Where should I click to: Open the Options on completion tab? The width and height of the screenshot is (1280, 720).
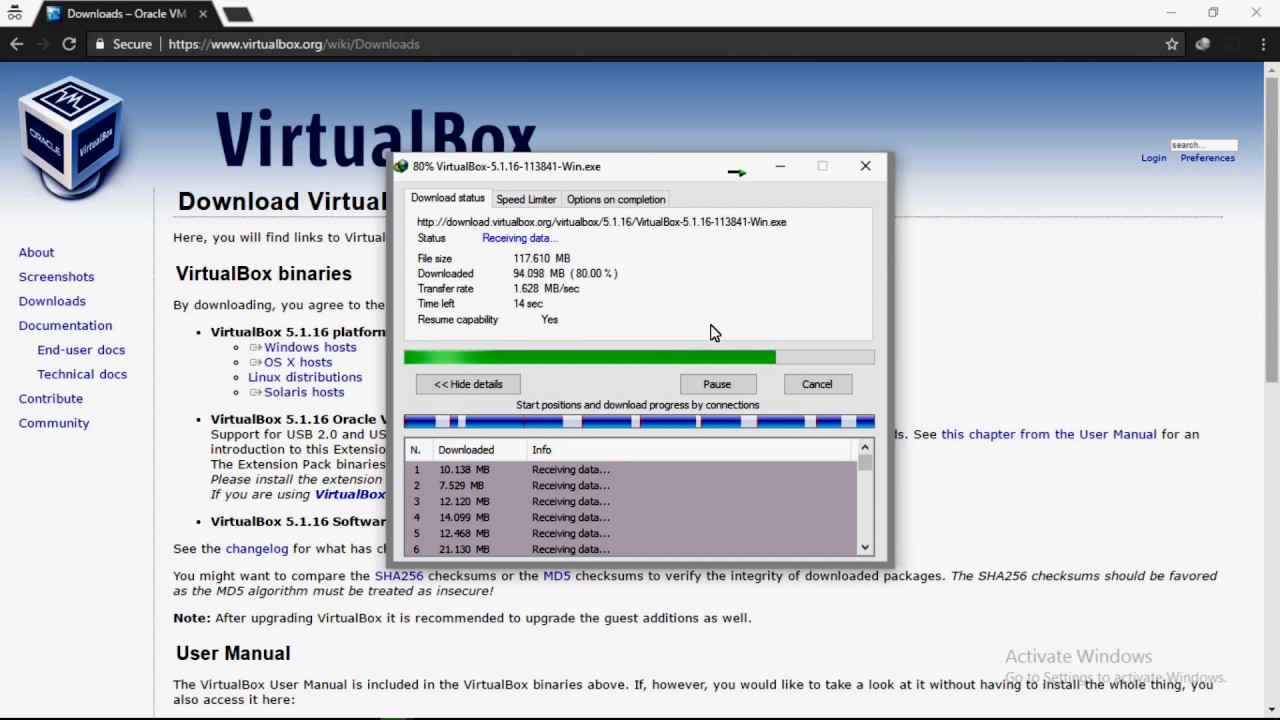tap(616, 199)
